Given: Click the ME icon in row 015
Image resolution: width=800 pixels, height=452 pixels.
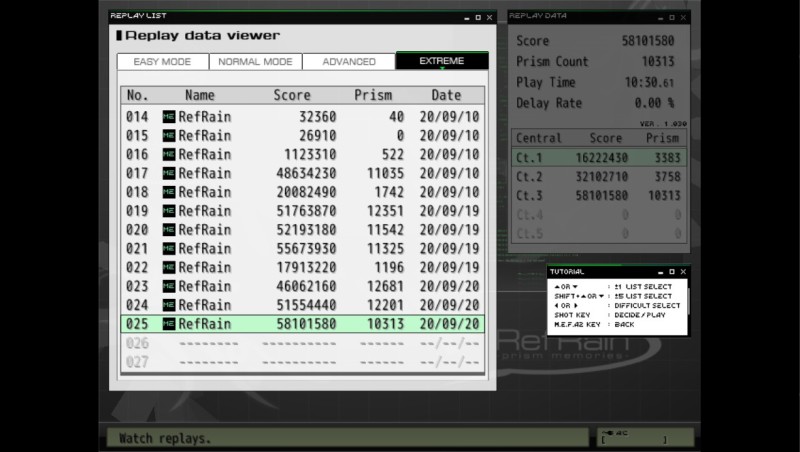Looking at the screenshot, I should click(x=169, y=136).
